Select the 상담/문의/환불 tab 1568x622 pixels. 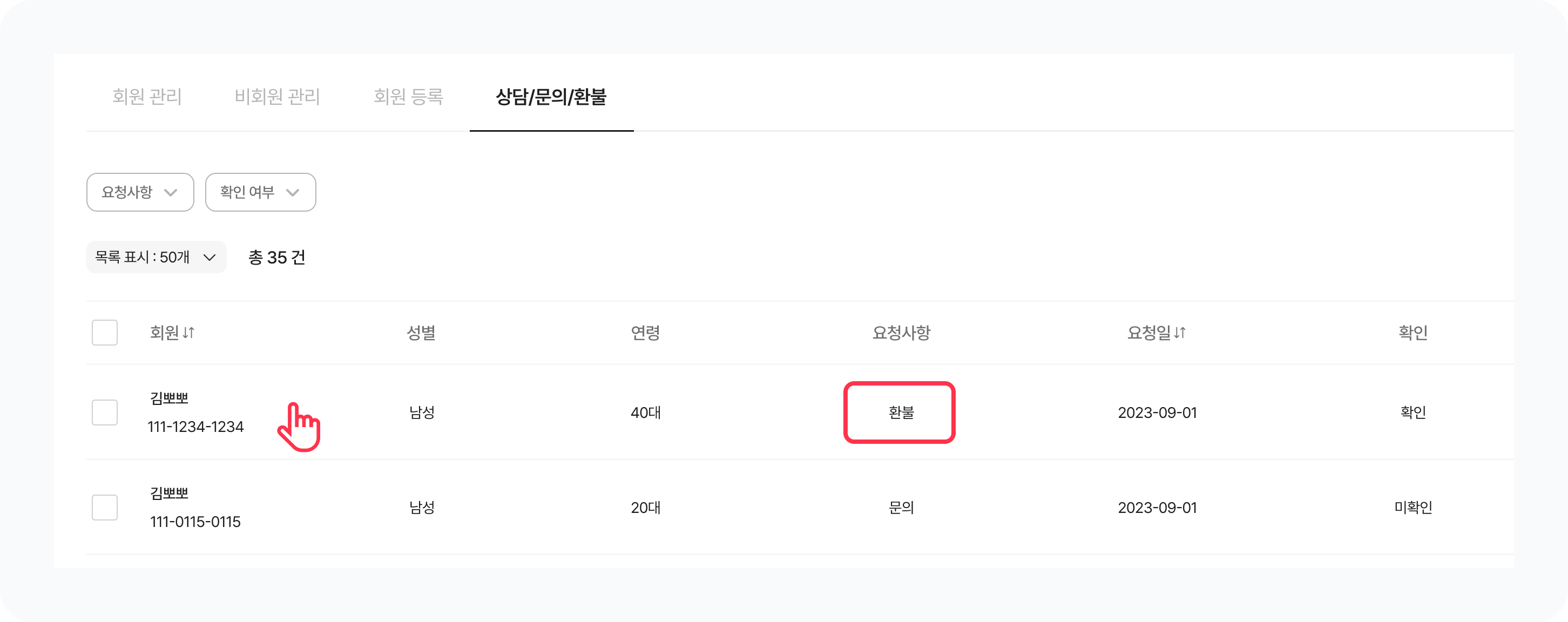tap(551, 97)
